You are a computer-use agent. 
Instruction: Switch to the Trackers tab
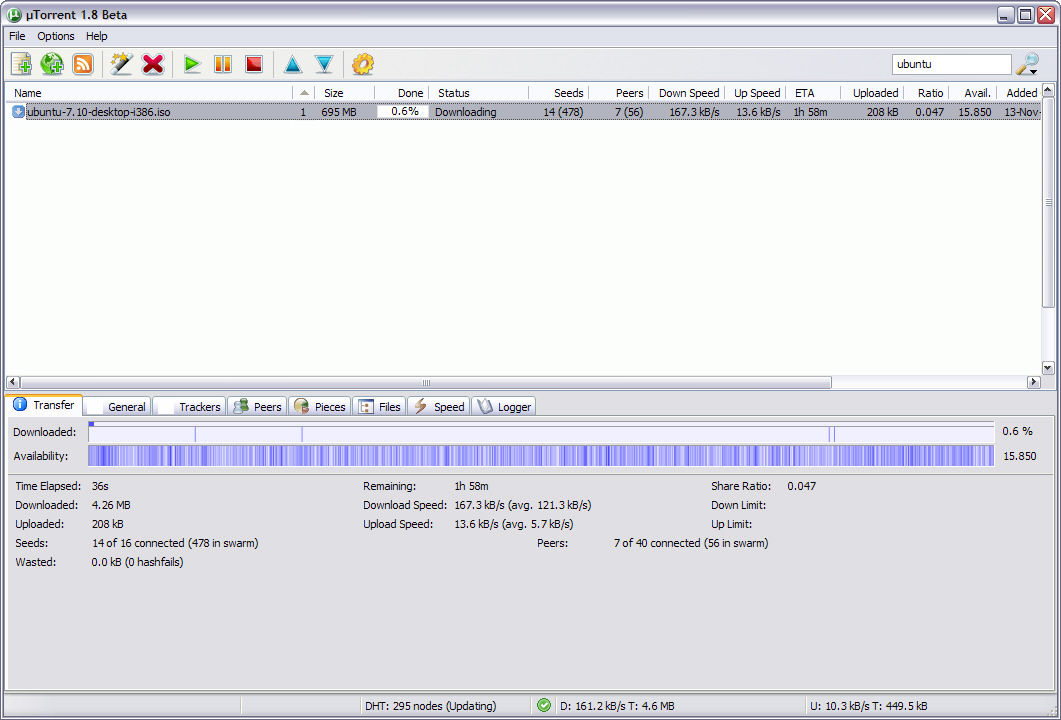click(x=189, y=407)
